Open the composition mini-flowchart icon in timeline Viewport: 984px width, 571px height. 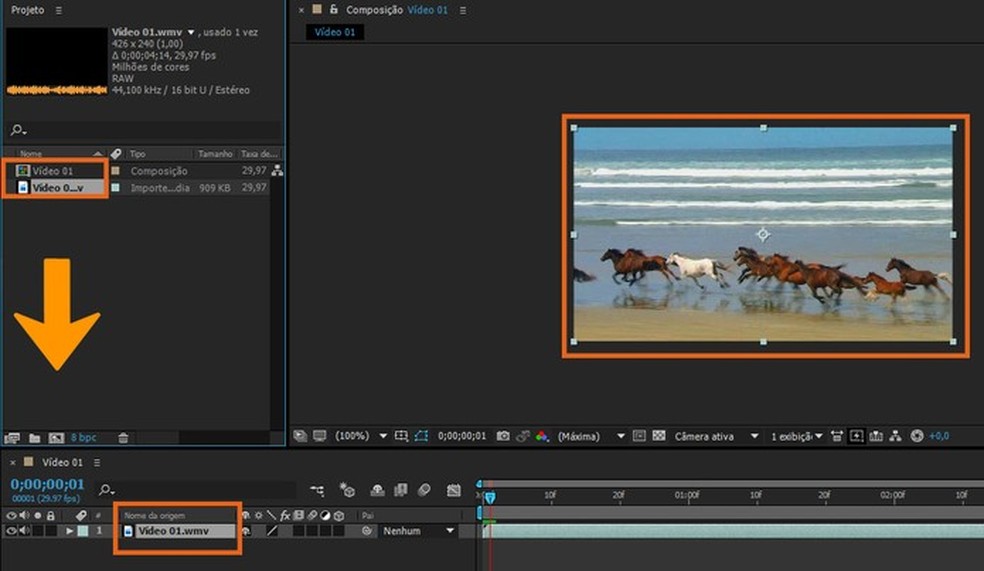click(317, 490)
